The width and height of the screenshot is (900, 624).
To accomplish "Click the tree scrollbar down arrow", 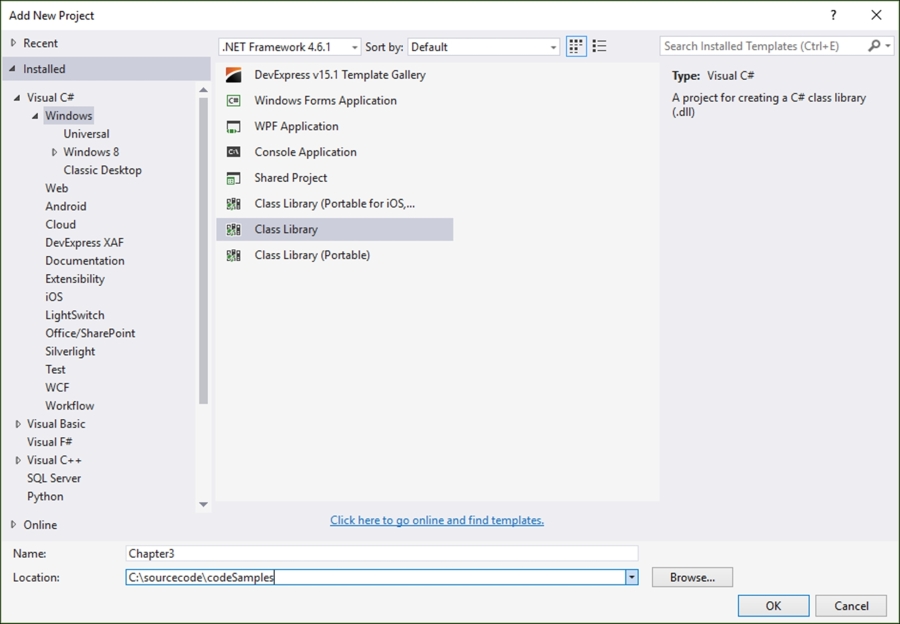I will [203, 505].
